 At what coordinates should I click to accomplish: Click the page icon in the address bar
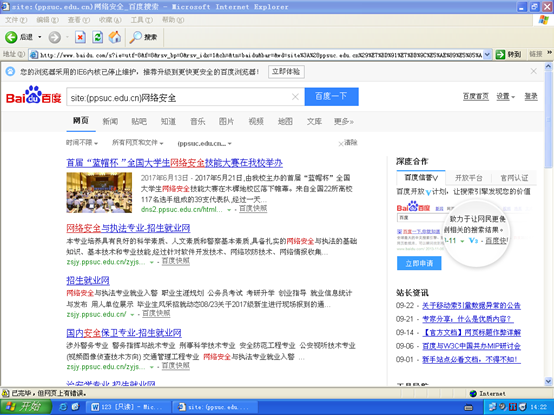tap(34, 55)
